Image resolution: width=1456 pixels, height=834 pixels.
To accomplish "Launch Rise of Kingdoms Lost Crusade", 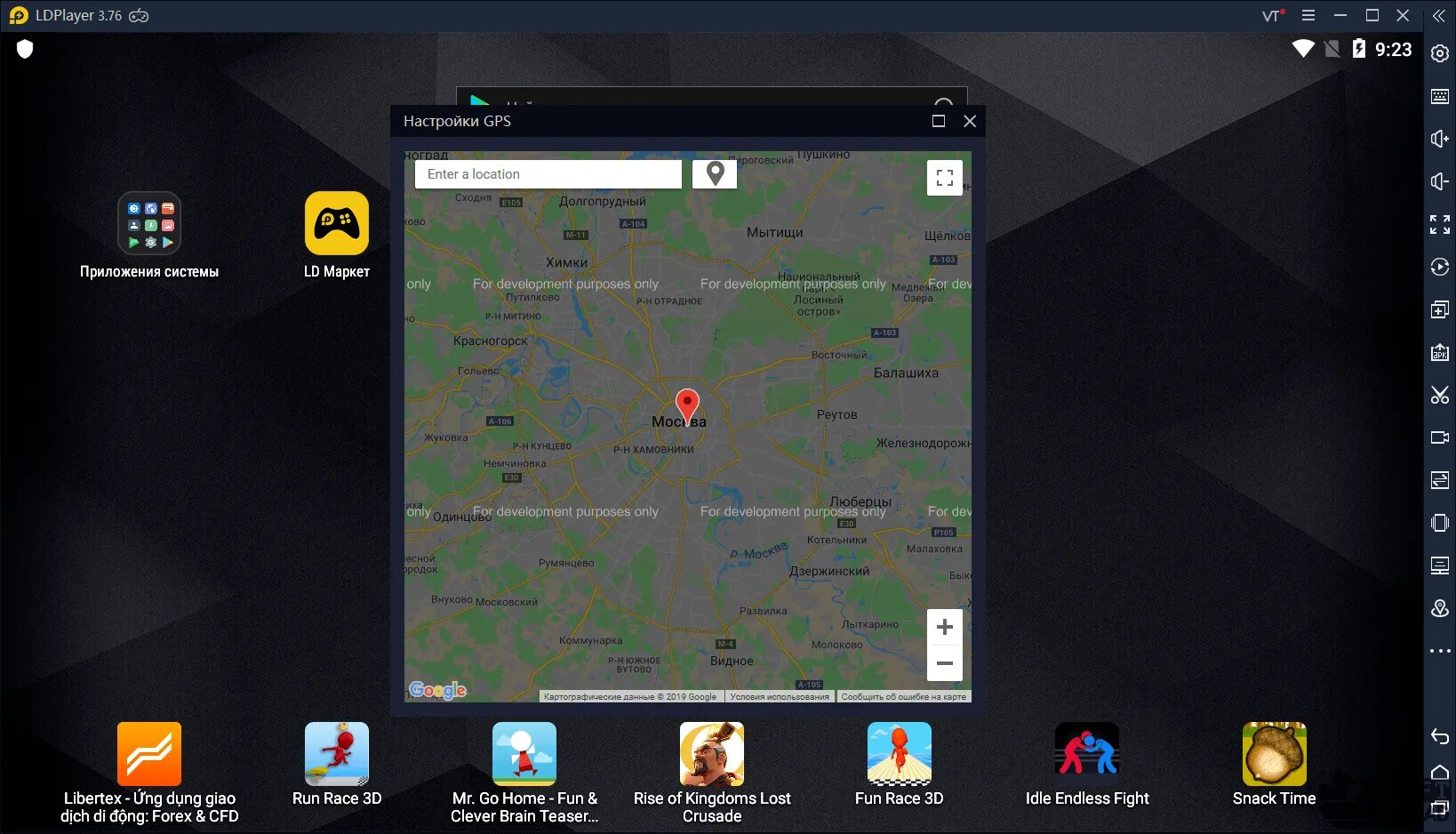I will coord(712,773).
